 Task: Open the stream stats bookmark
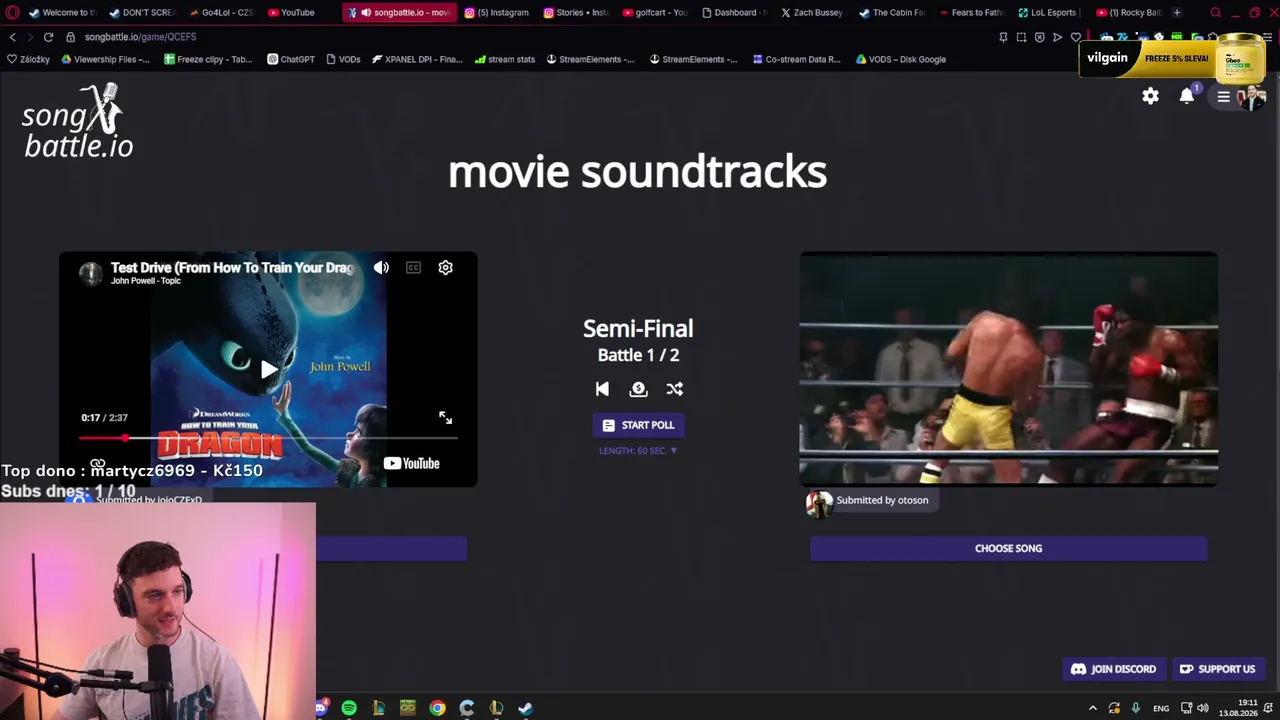click(505, 59)
